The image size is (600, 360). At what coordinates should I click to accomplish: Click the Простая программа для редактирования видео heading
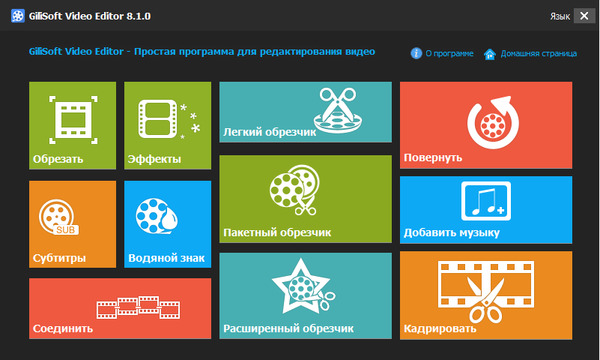click(254, 52)
